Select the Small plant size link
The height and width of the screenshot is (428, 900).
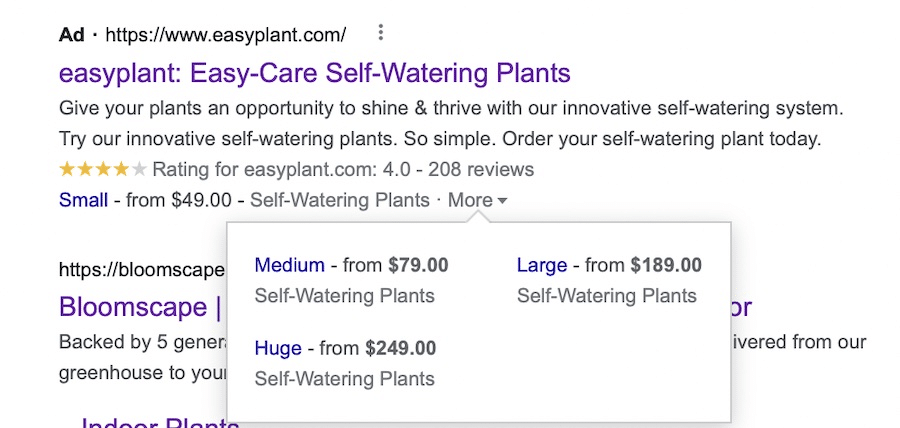point(83,200)
